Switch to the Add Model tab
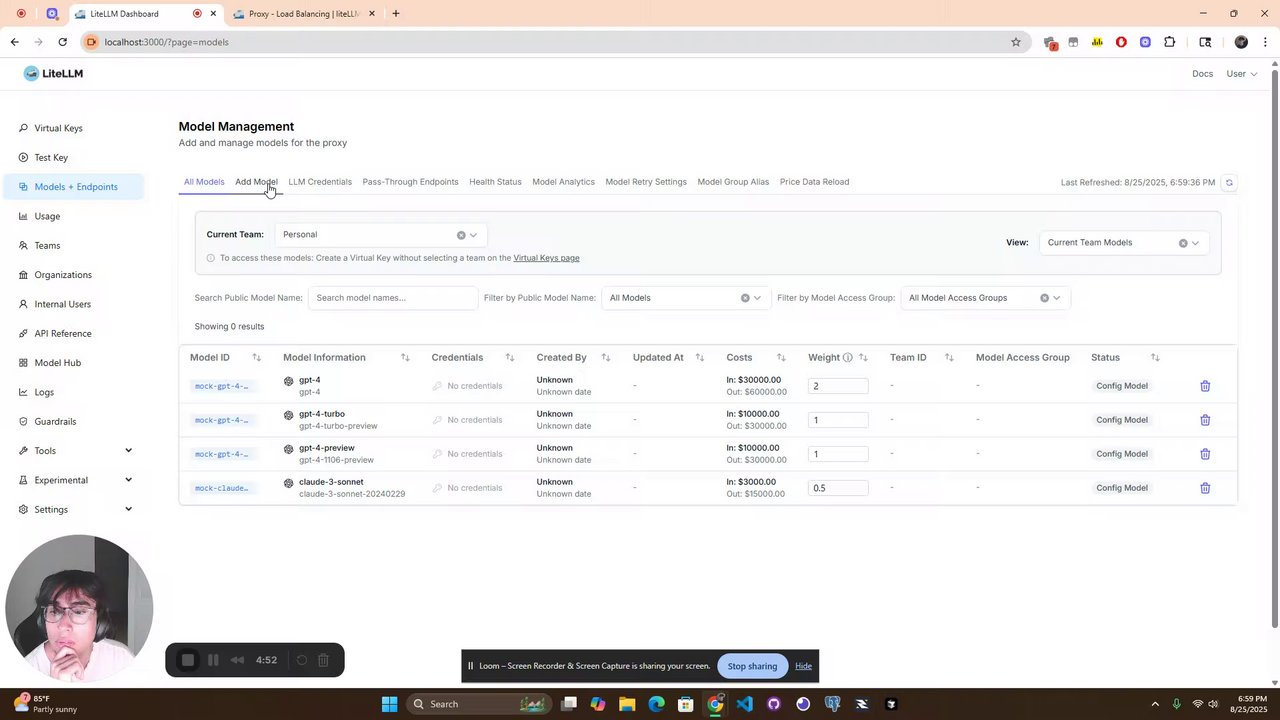Viewport: 1280px width, 720px height. [x=256, y=182]
